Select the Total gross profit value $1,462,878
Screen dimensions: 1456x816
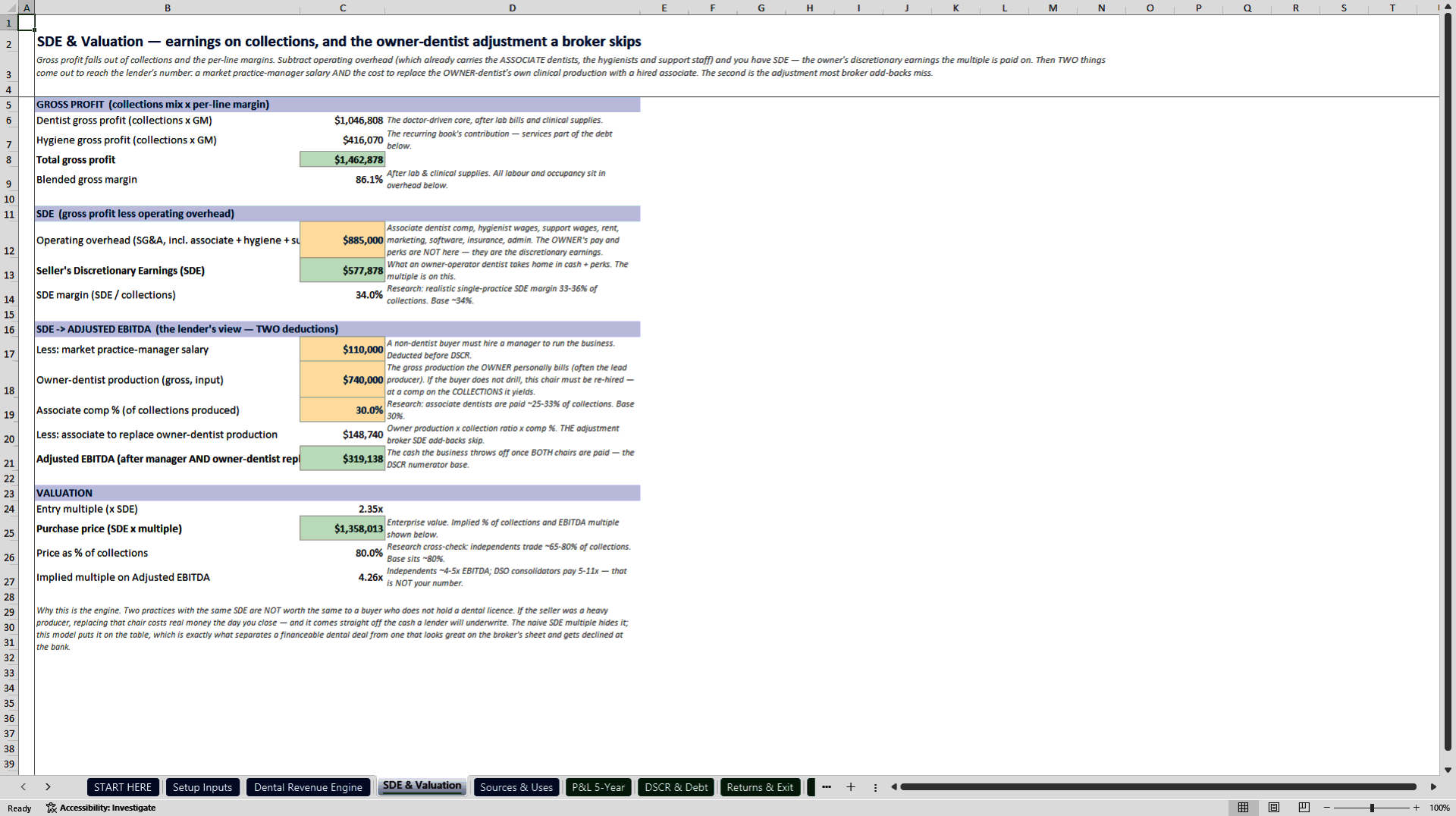pyautogui.click(x=343, y=159)
